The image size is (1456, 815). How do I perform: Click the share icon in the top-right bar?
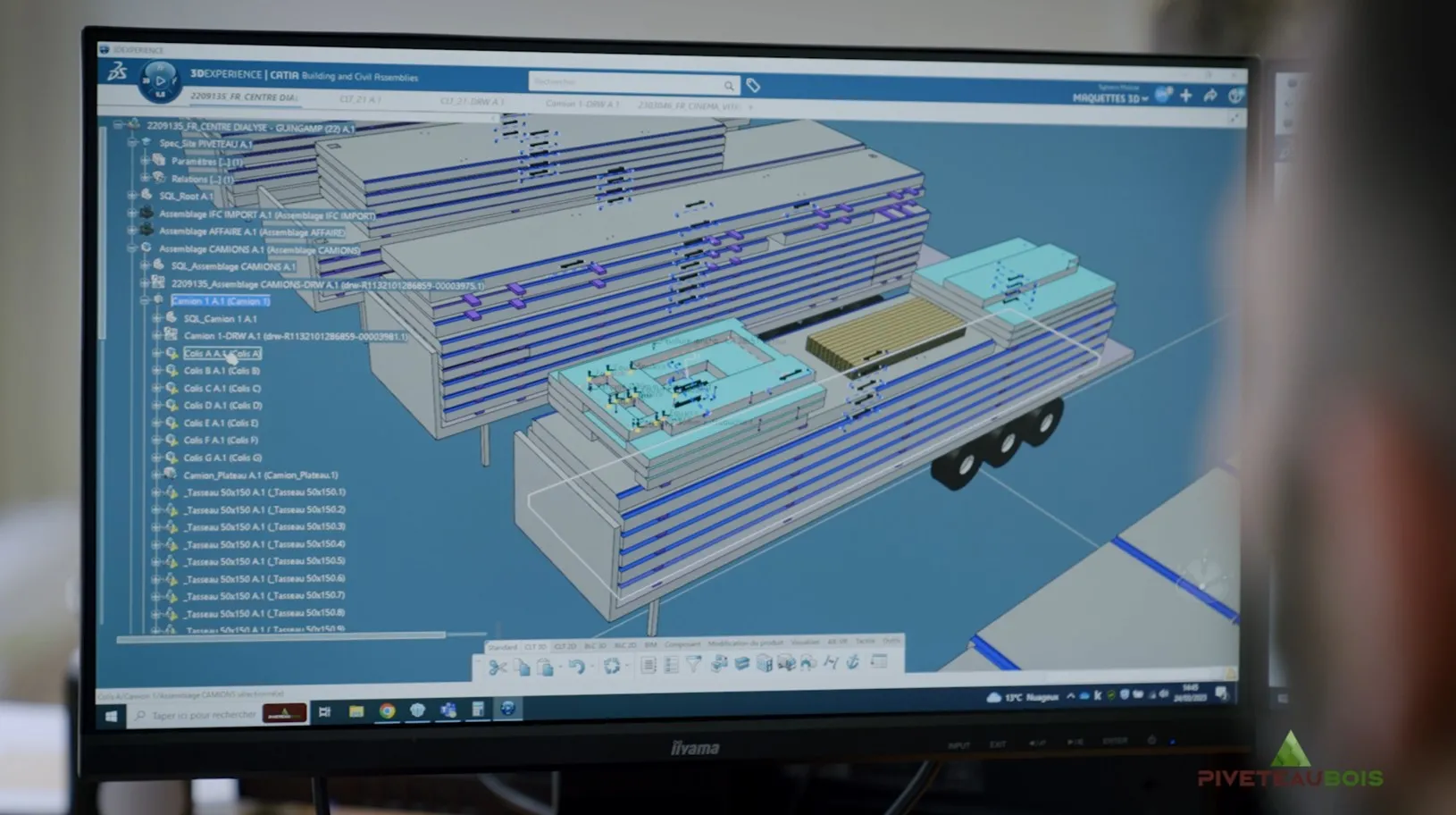coord(1211,94)
